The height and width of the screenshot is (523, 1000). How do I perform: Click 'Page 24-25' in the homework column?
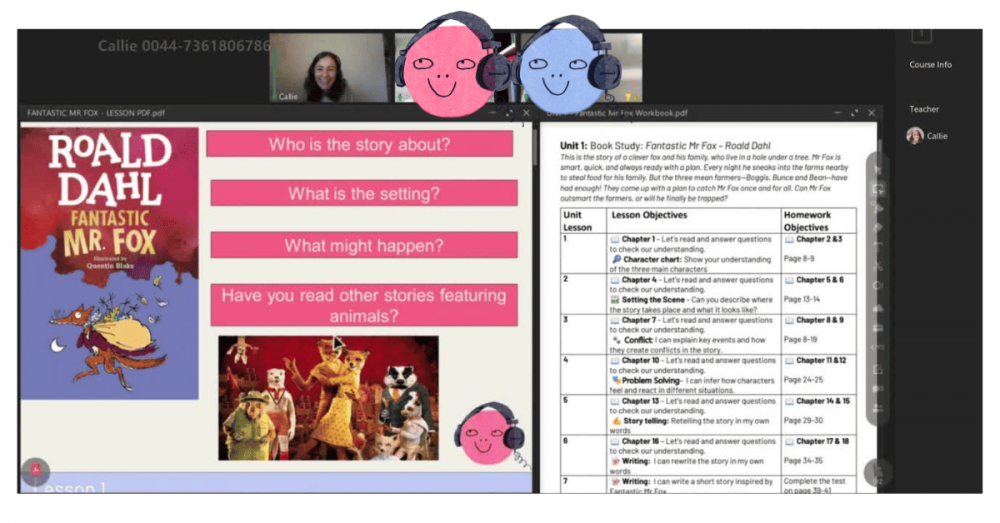(x=803, y=380)
